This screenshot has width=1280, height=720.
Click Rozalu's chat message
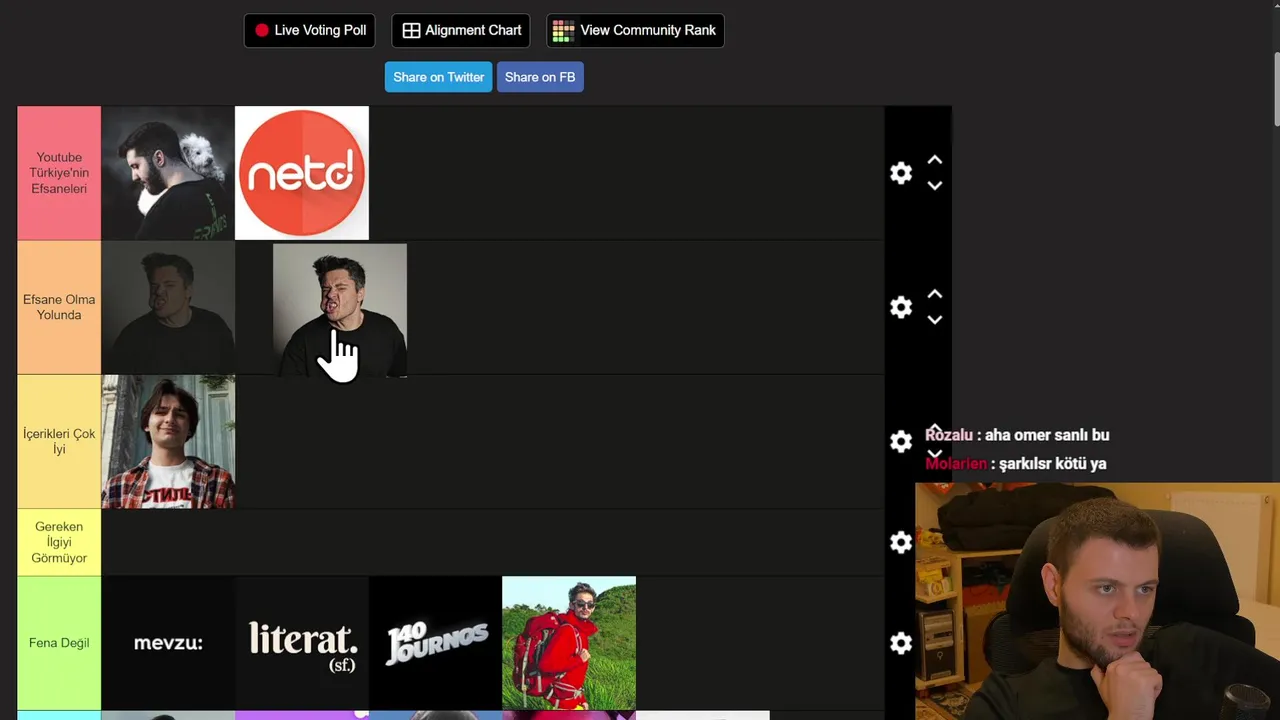(x=1017, y=435)
